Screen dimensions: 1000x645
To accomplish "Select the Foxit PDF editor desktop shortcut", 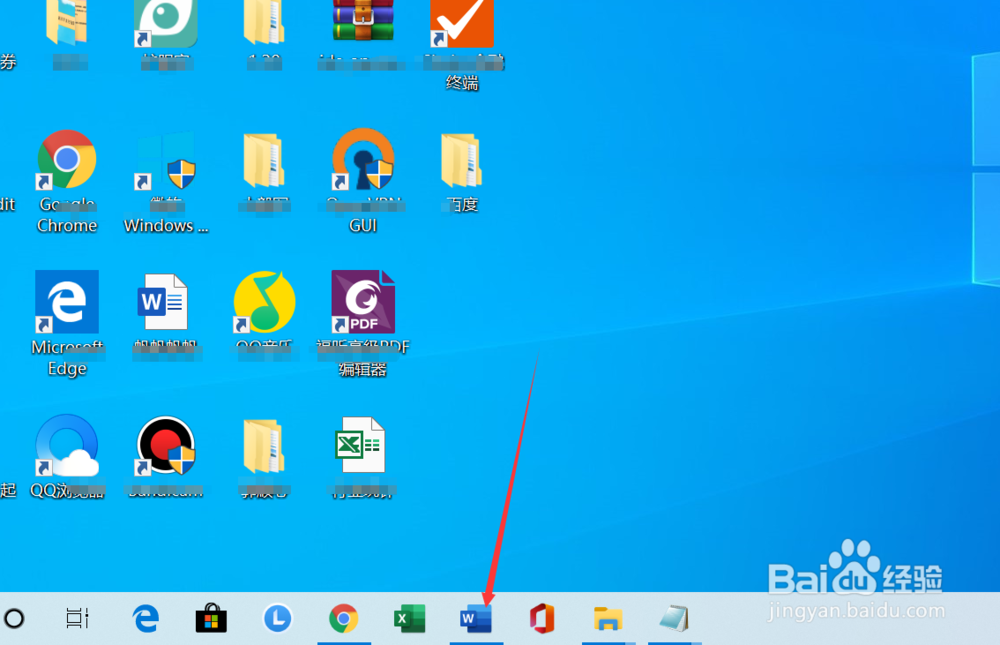I will pyautogui.click(x=363, y=302).
